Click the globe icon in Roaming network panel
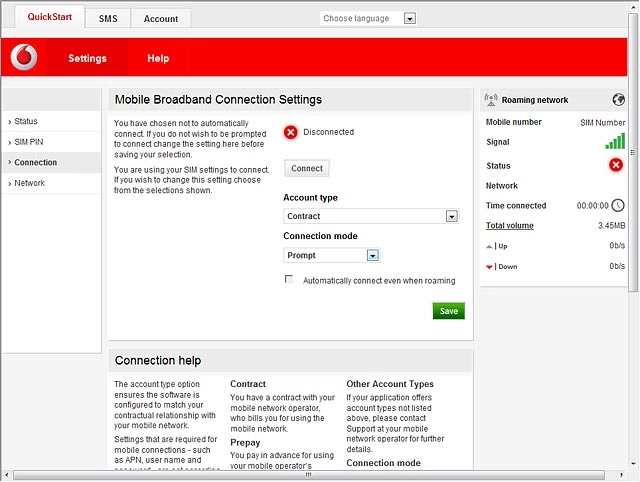Image resolution: width=640 pixels, height=482 pixels. click(618, 100)
